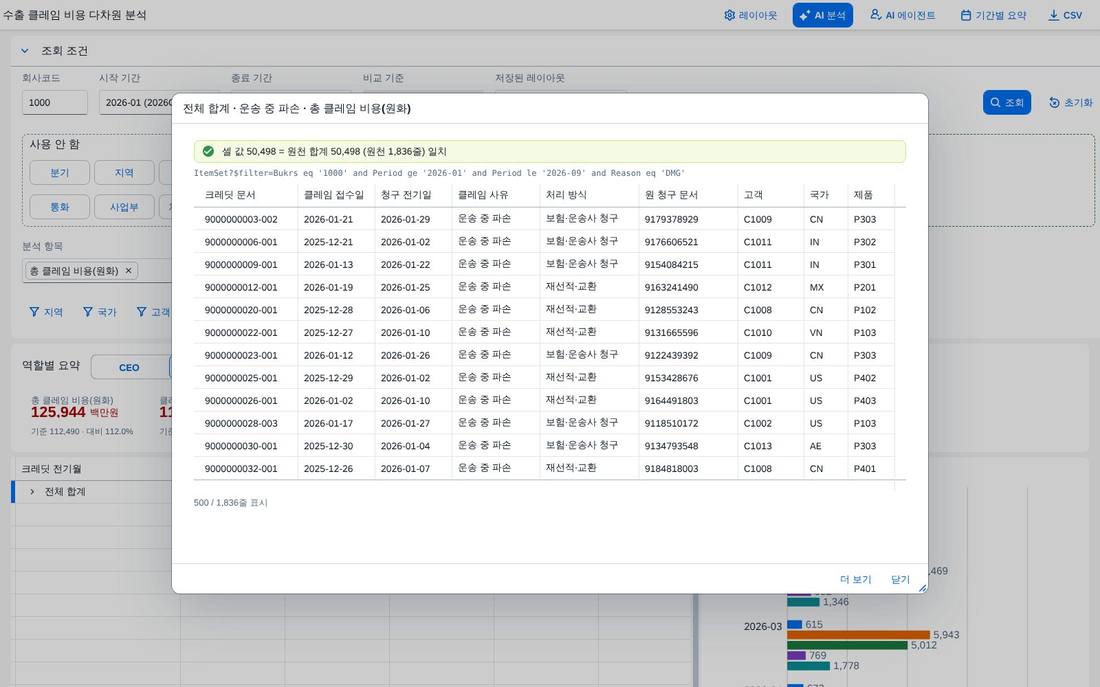The height and width of the screenshot is (687, 1100).
Task: Open the 국가 filter funnel
Action: (x=100, y=312)
